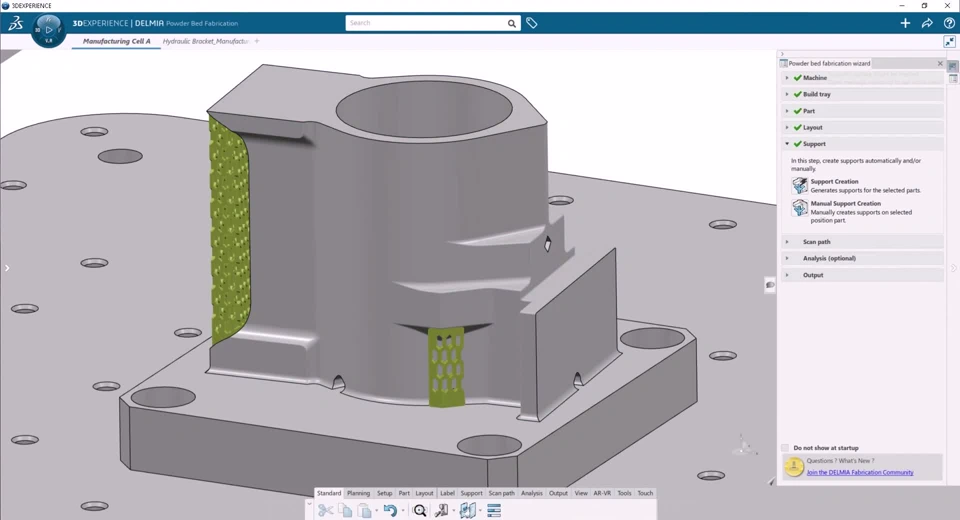Click the layered sheets toolbar icon
960x520 pixels.
click(x=468, y=510)
